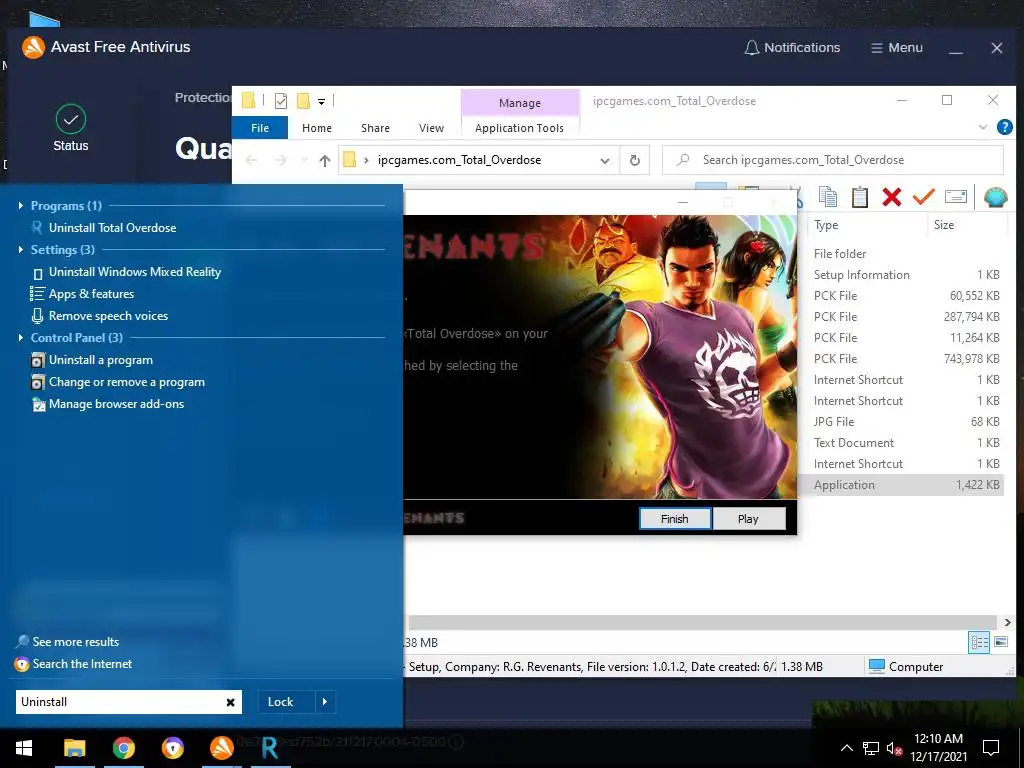1024x768 pixels.
Task: Click the network icon in system tray
Action: [x=871, y=748]
